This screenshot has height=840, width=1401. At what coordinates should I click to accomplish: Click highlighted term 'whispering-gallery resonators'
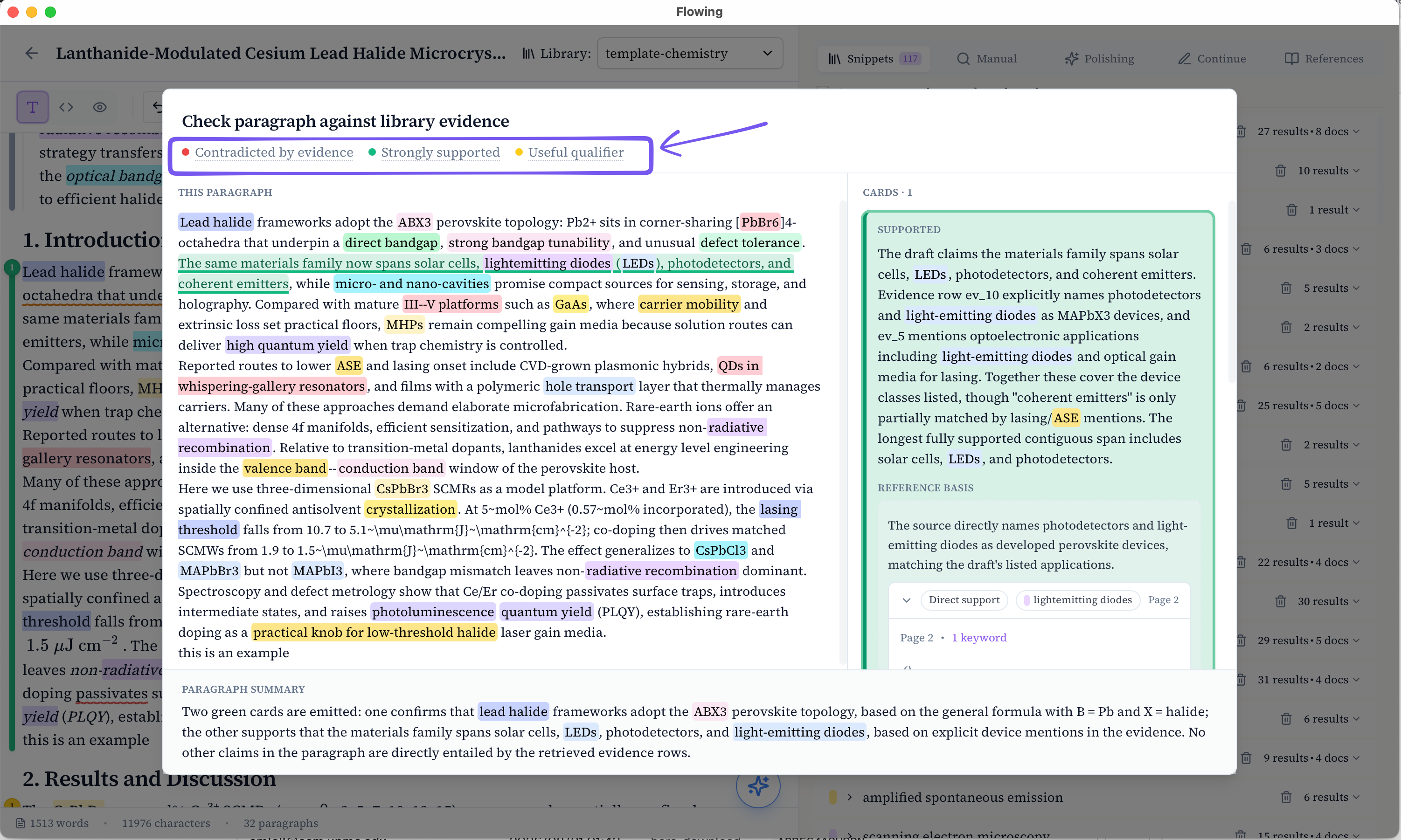(271, 386)
